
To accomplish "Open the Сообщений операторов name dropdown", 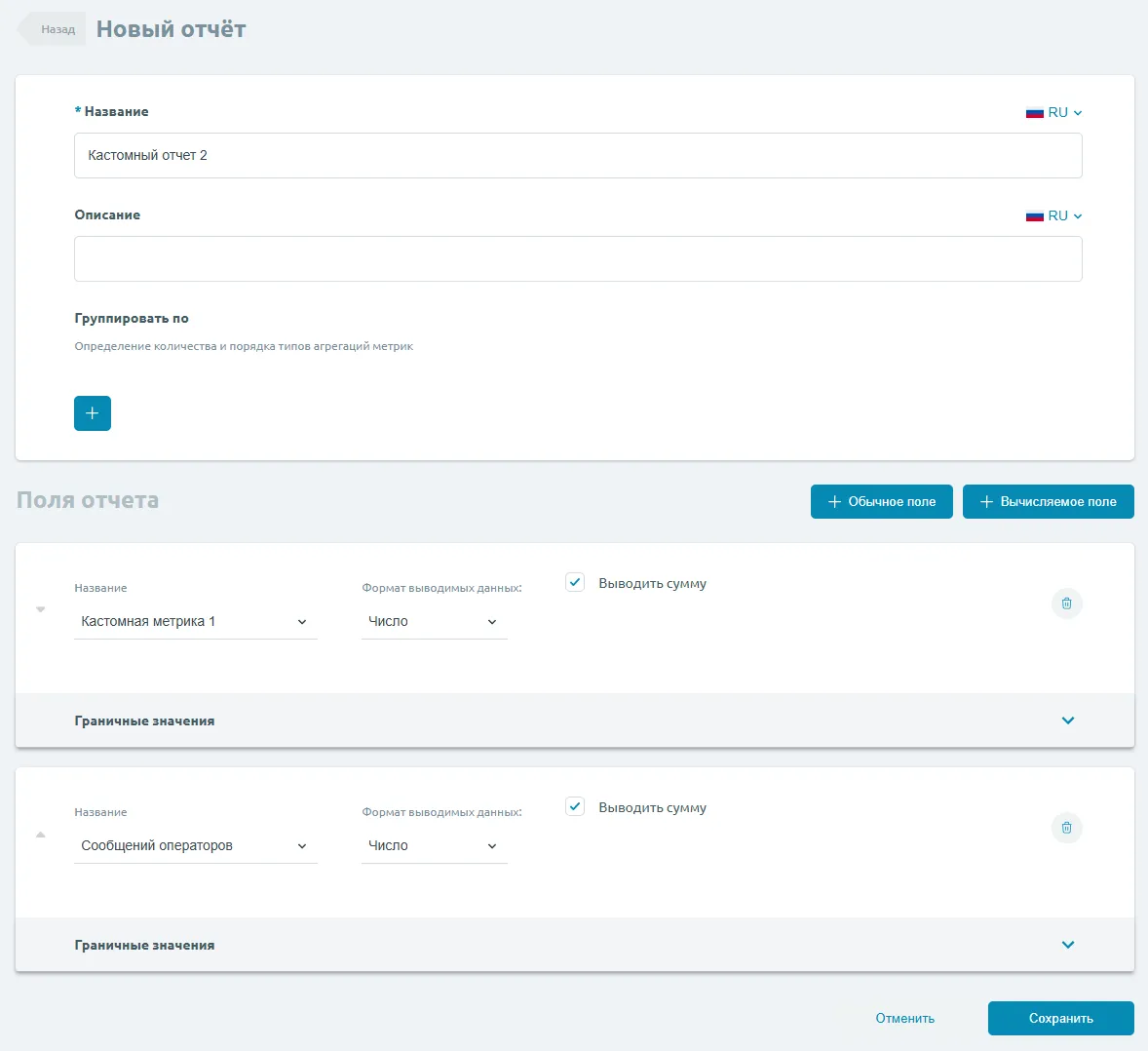I will tap(195, 846).
